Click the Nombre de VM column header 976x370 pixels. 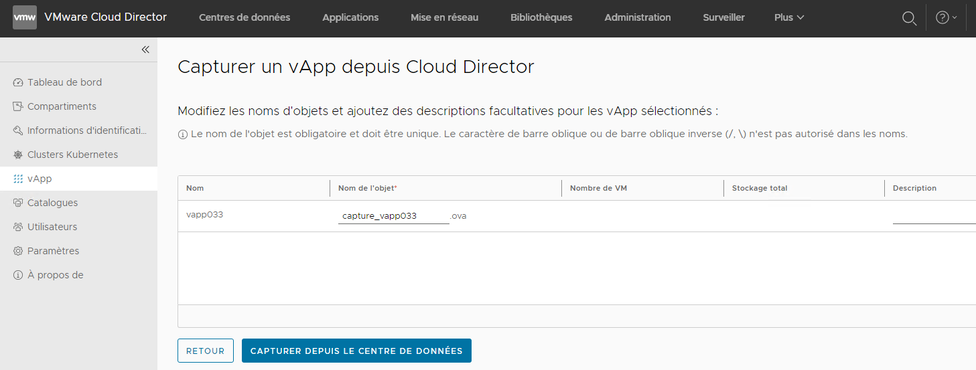coord(598,188)
